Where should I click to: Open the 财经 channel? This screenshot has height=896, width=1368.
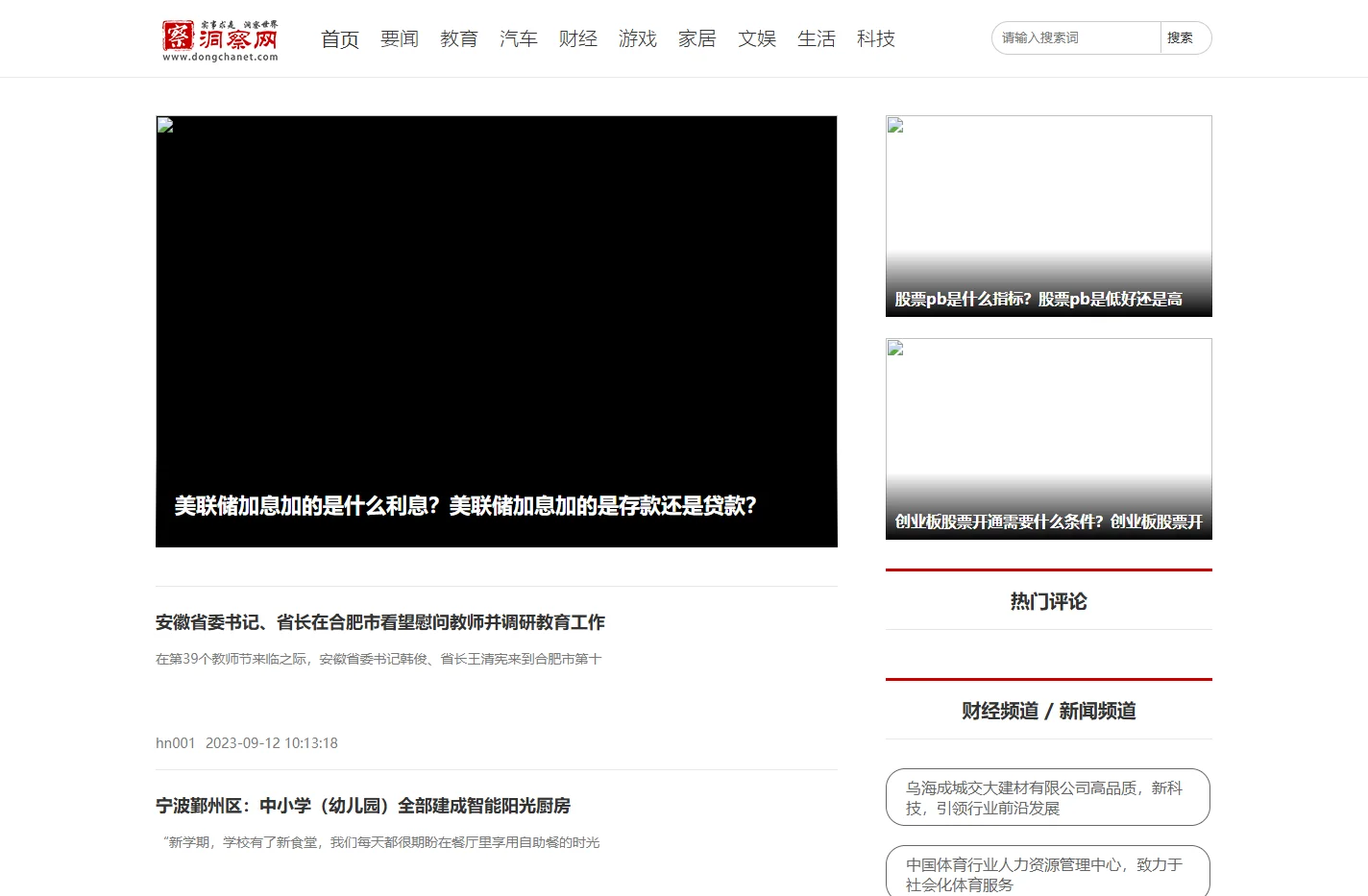click(578, 39)
